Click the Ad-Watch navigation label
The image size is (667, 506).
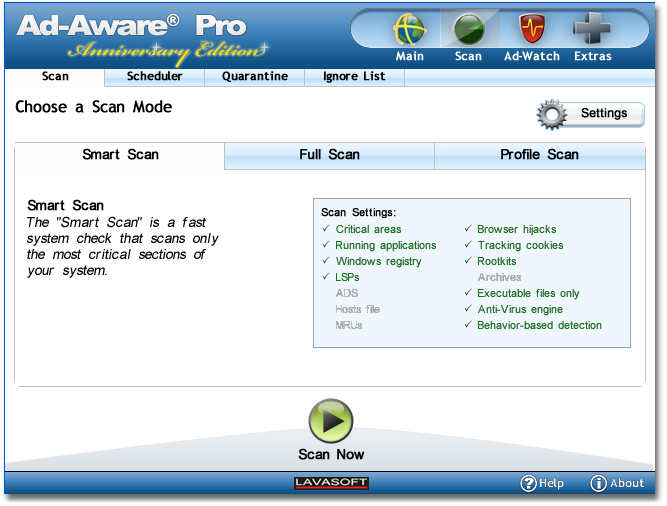(532, 56)
